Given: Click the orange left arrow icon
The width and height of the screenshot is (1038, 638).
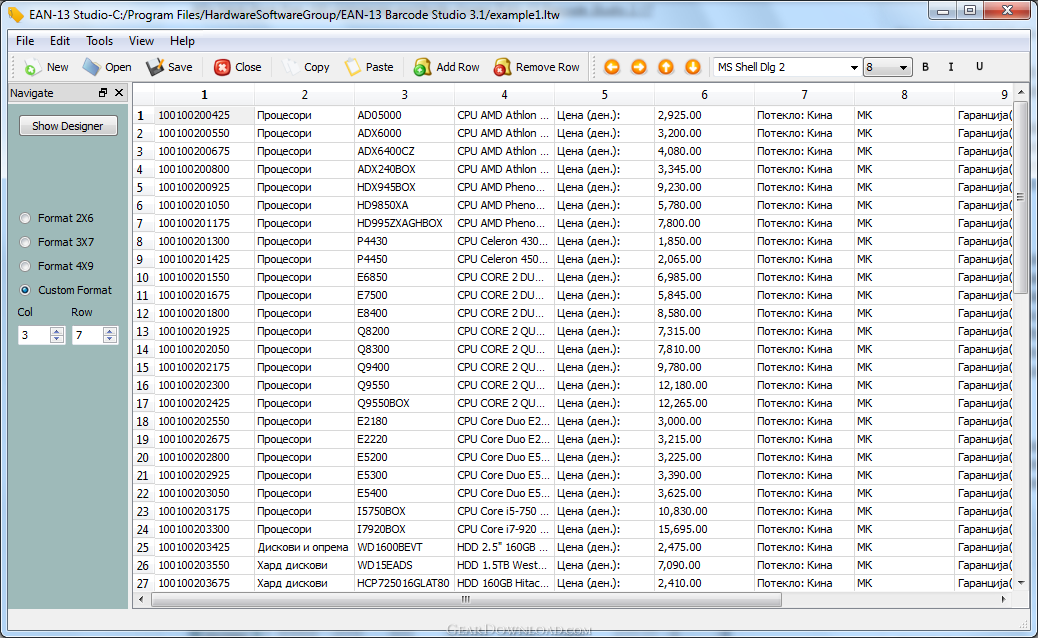Looking at the screenshot, I should pyautogui.click(x=612, y=67).
